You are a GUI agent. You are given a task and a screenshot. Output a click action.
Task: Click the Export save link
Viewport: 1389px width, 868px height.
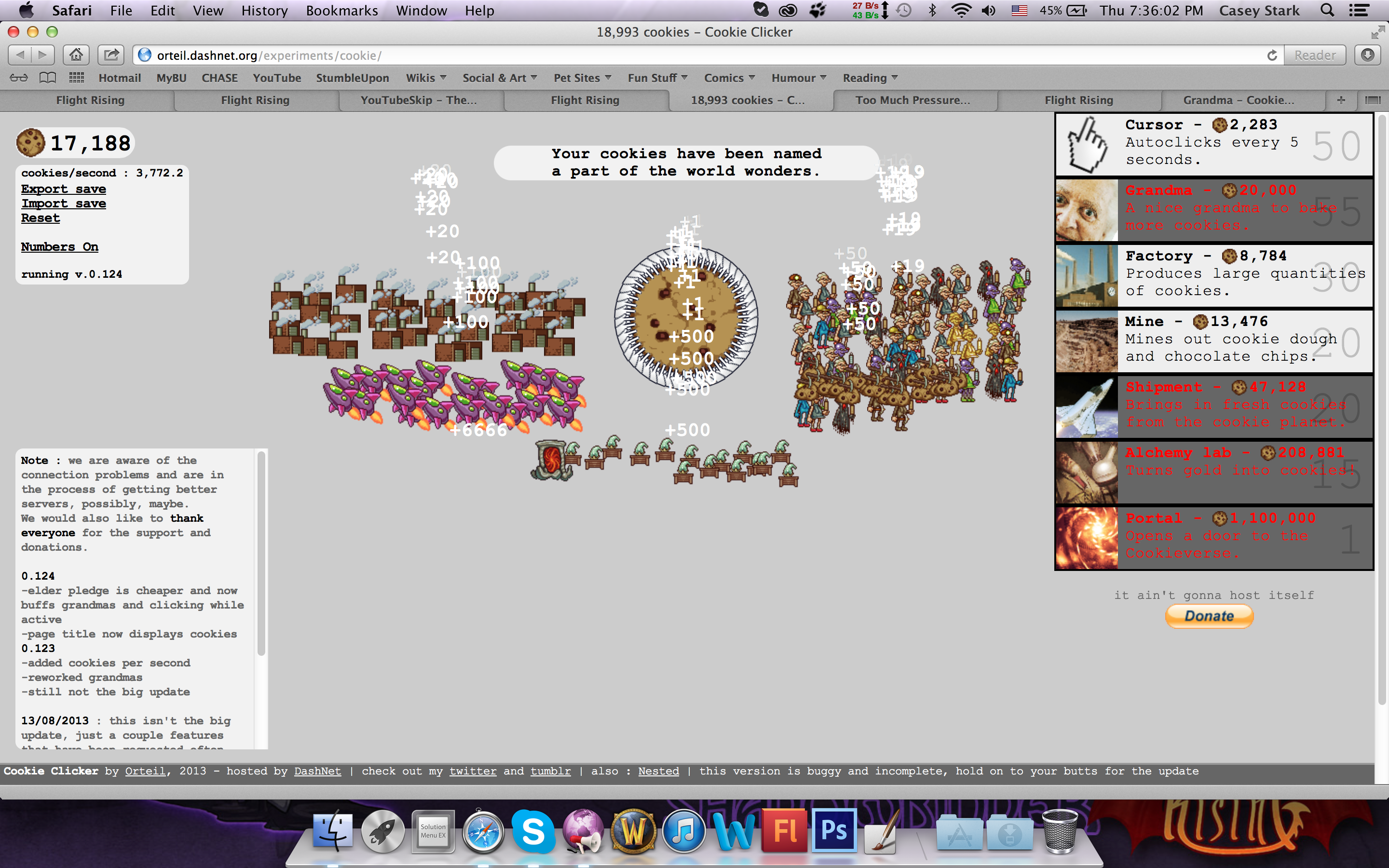point(64,189)
